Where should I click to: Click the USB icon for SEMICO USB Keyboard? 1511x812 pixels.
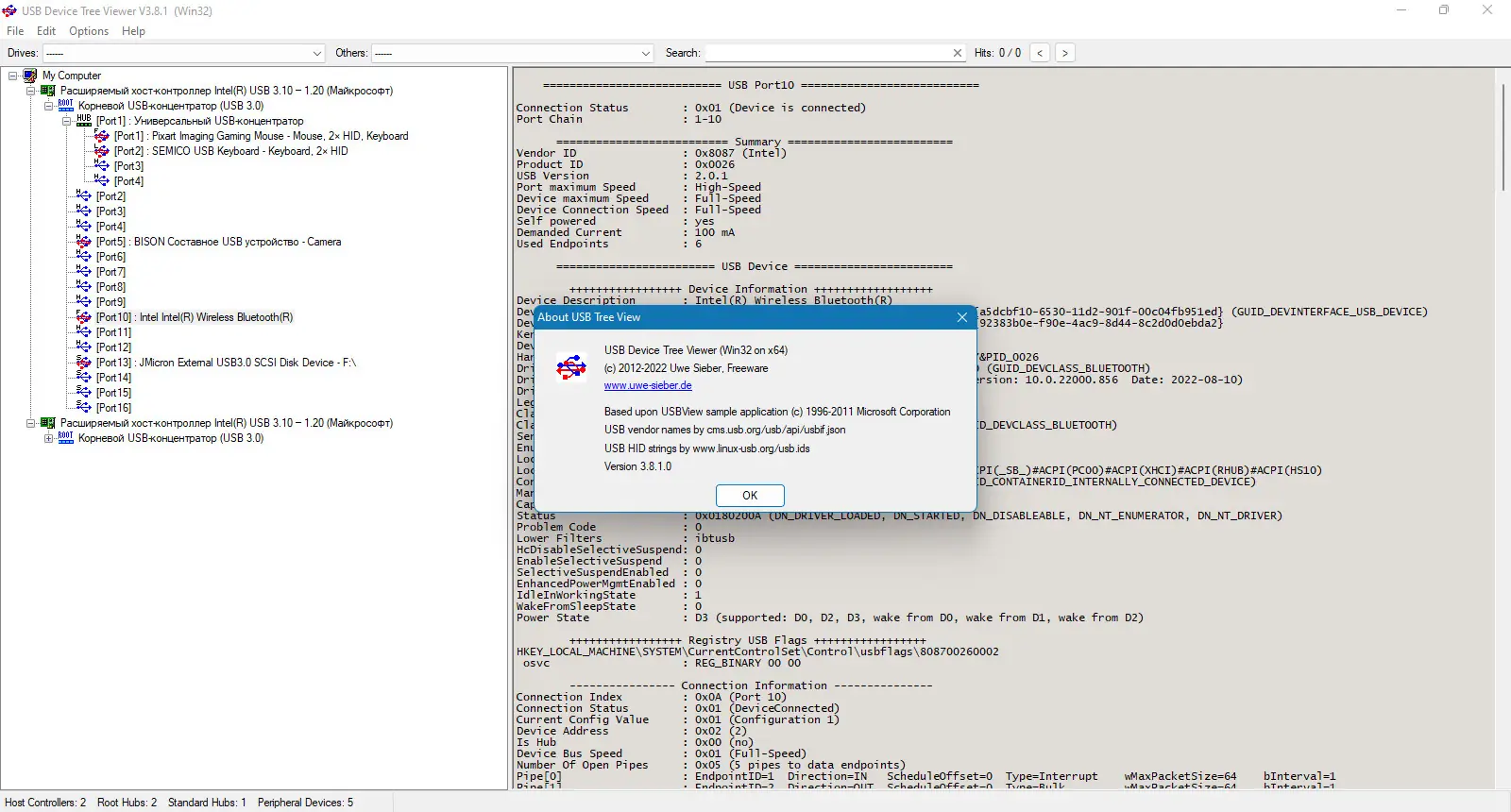[102, 151]
